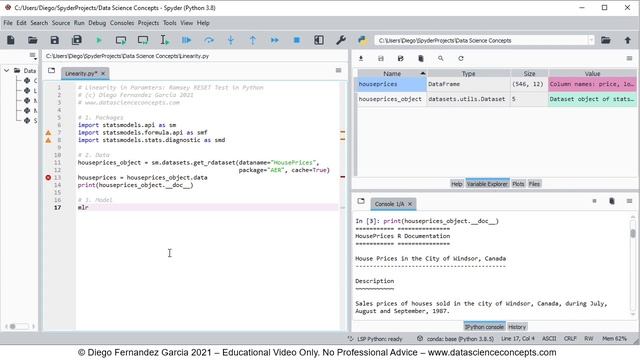Open IPython console options menu
Viewport: 640px width, 360px height.
[x=629, y=201]
